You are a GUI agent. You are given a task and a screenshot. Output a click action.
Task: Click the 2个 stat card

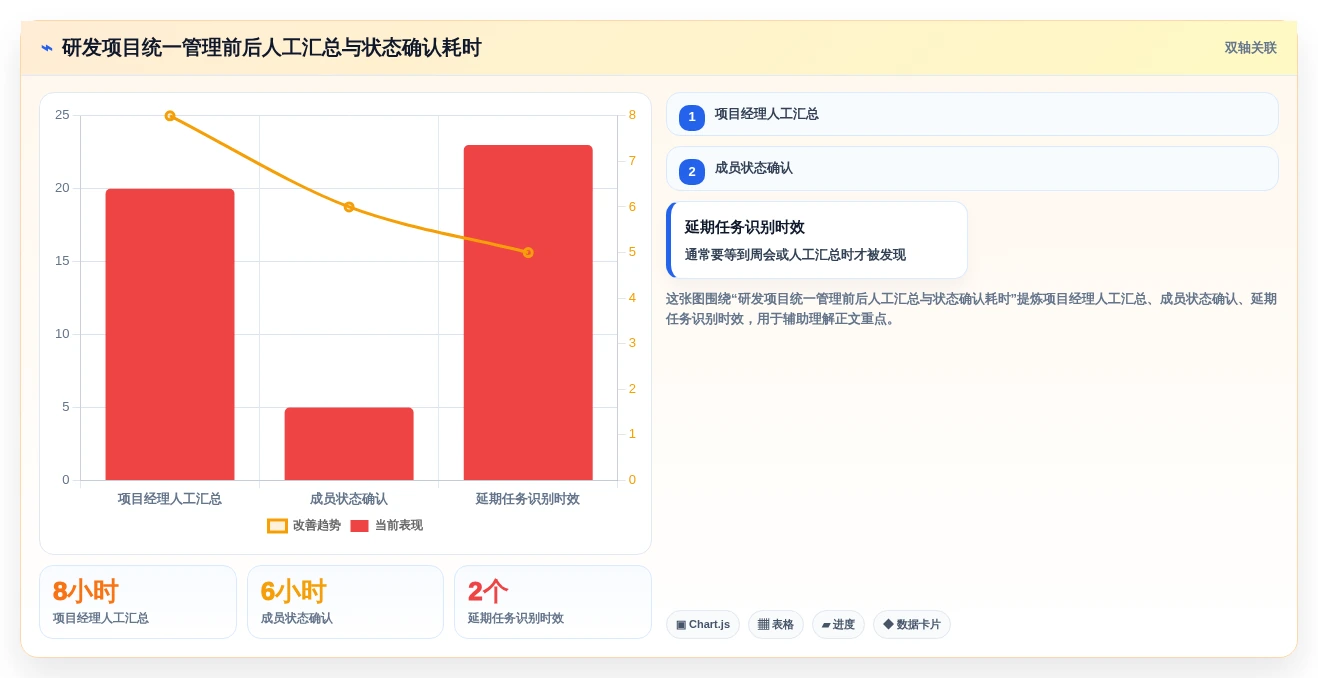click(553, 602)
